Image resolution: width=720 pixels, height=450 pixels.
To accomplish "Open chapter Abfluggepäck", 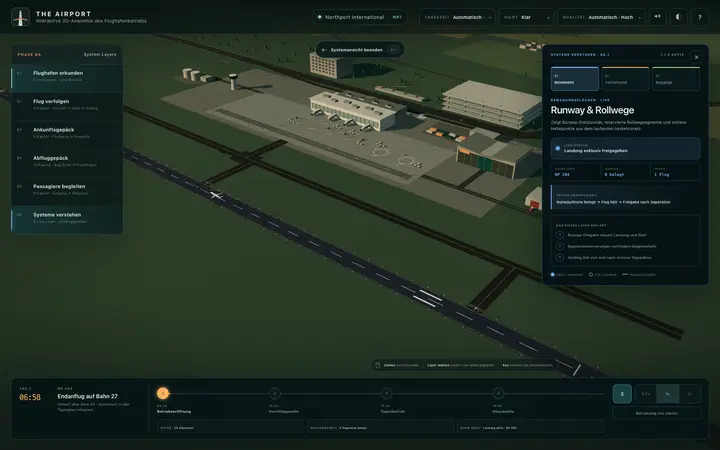I will coord(67,161).
